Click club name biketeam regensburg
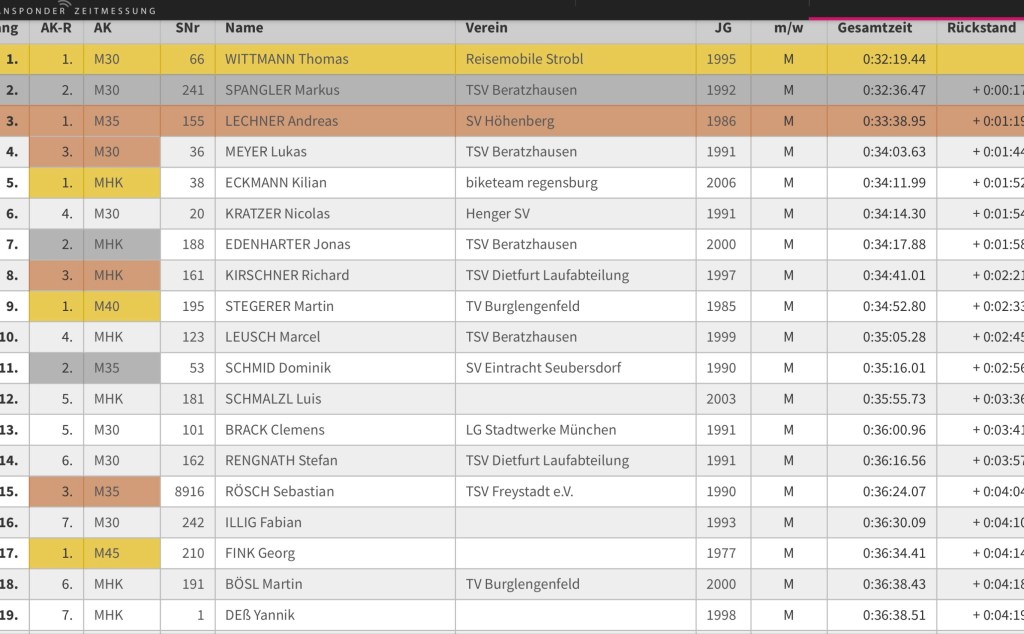Image resolution: width=1024 pixels, height=634 pixels. click(531, 183)
